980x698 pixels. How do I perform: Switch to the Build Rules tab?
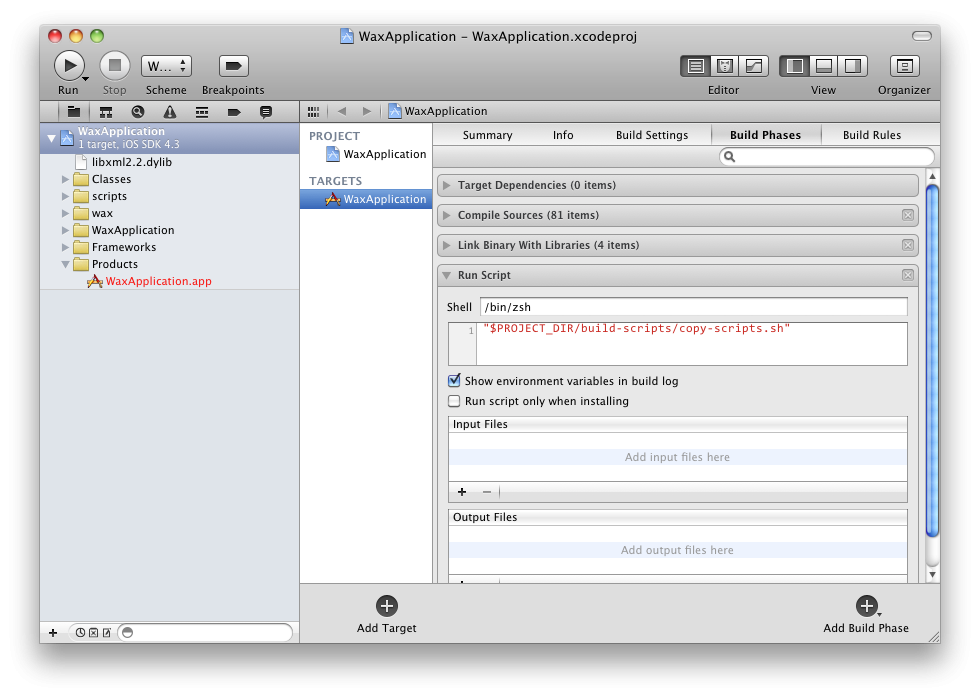point(872,135)
